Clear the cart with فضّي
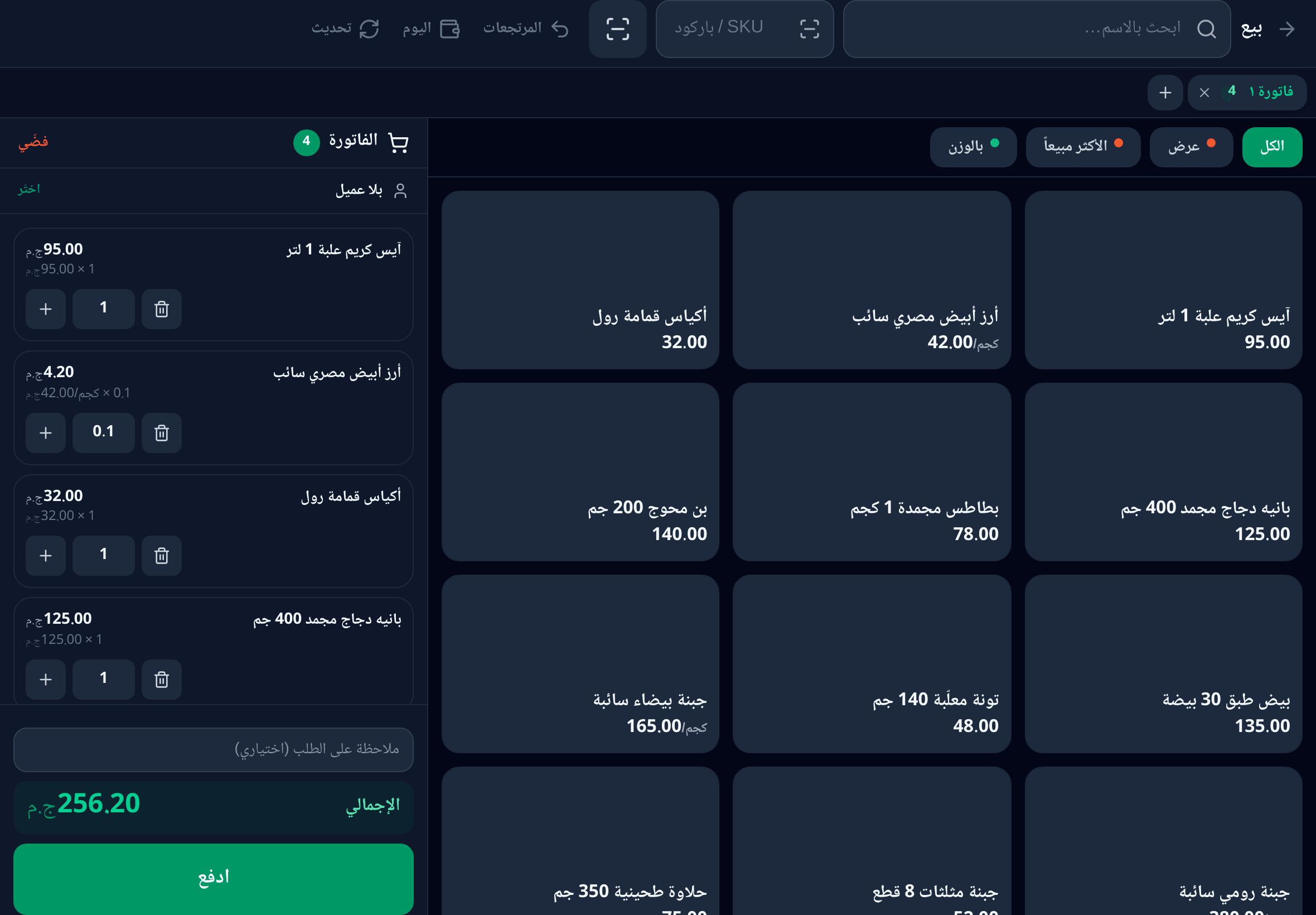Viewport: 1316px width, 915px height. coord(33,142)
